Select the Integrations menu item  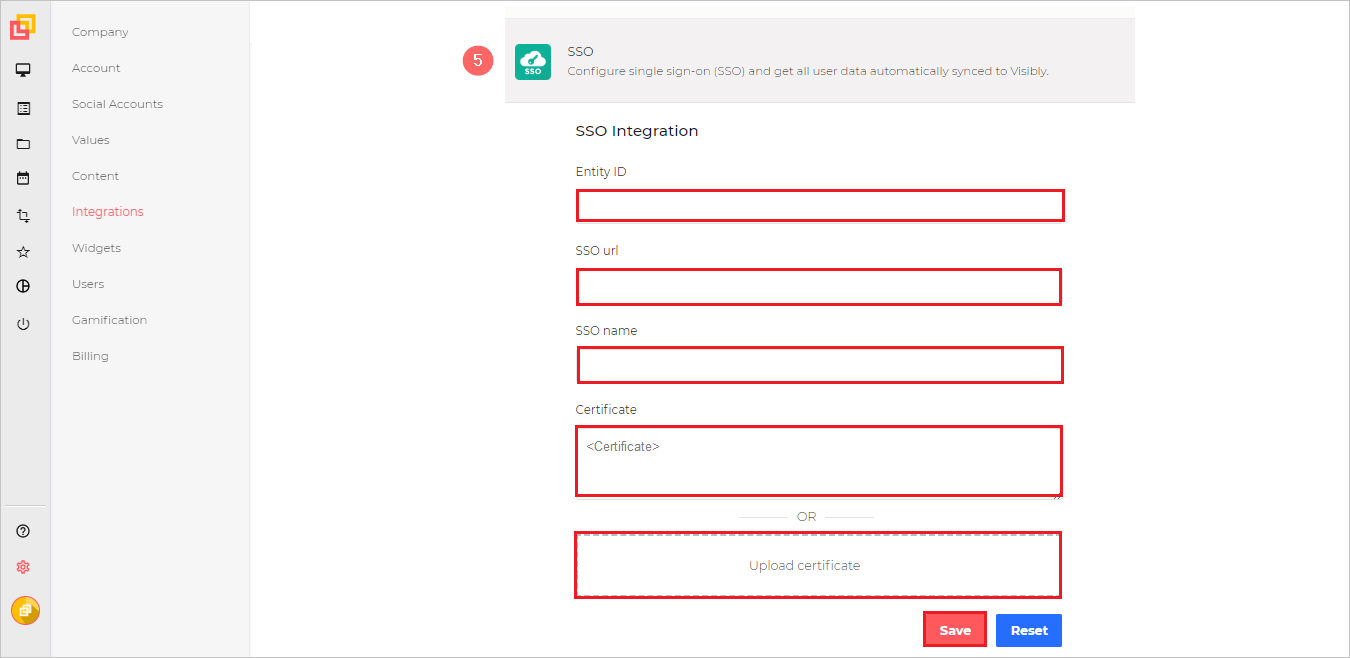(x=107, y=211)
